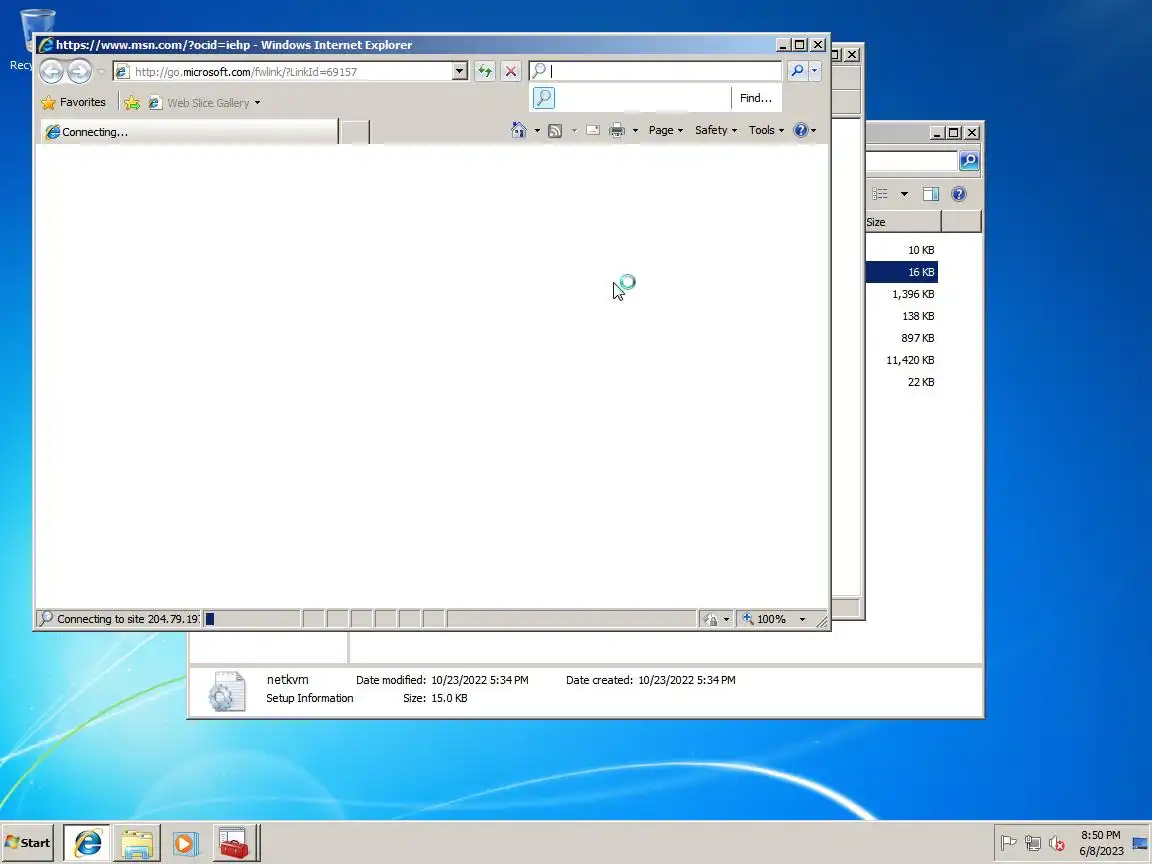Click the Help question mark icon in IE
The height and width of the screenshot is (864, 1152).
pyautogui.click(x=801, y=130)
